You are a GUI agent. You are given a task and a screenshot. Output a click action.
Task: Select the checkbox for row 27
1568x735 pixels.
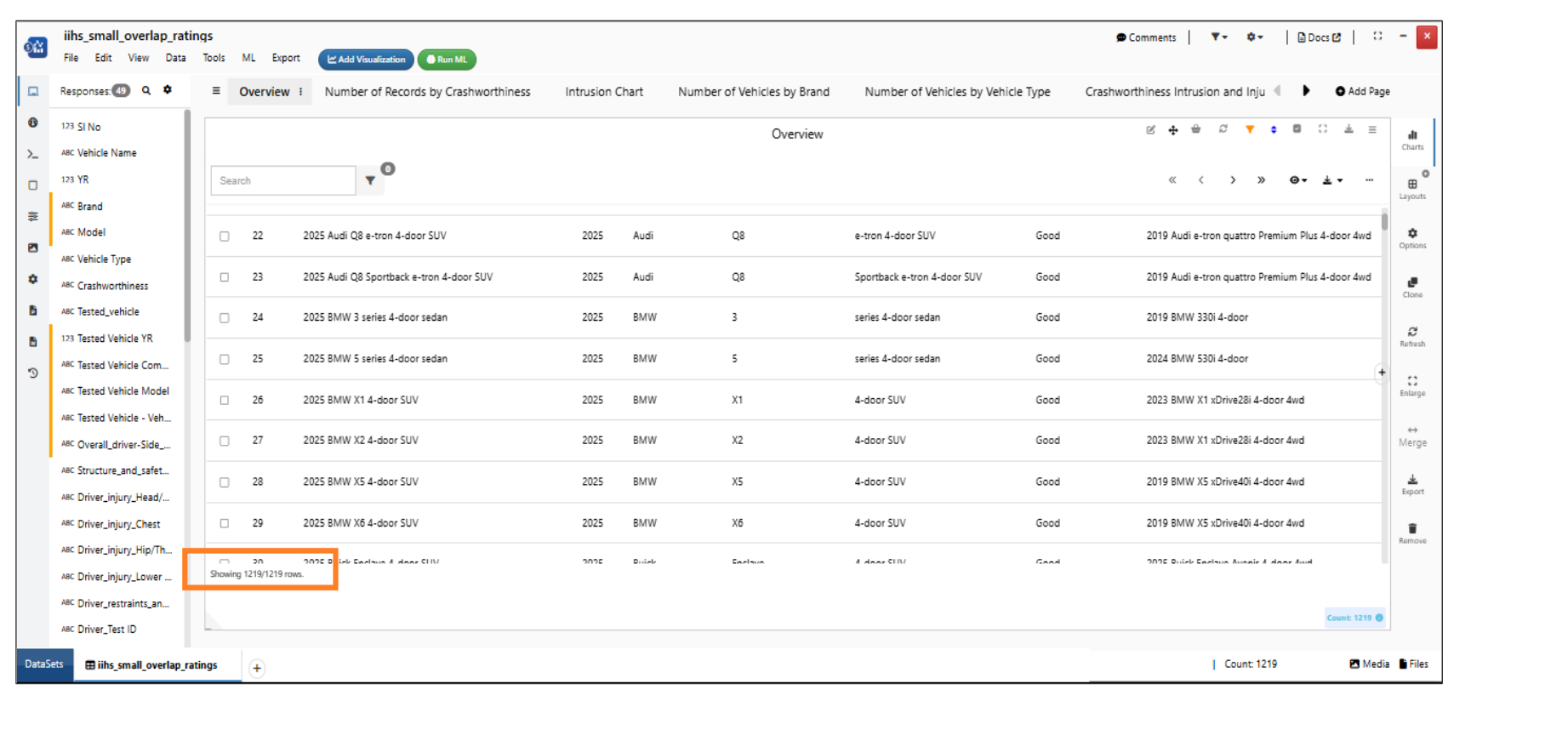(x=225, y=441)
